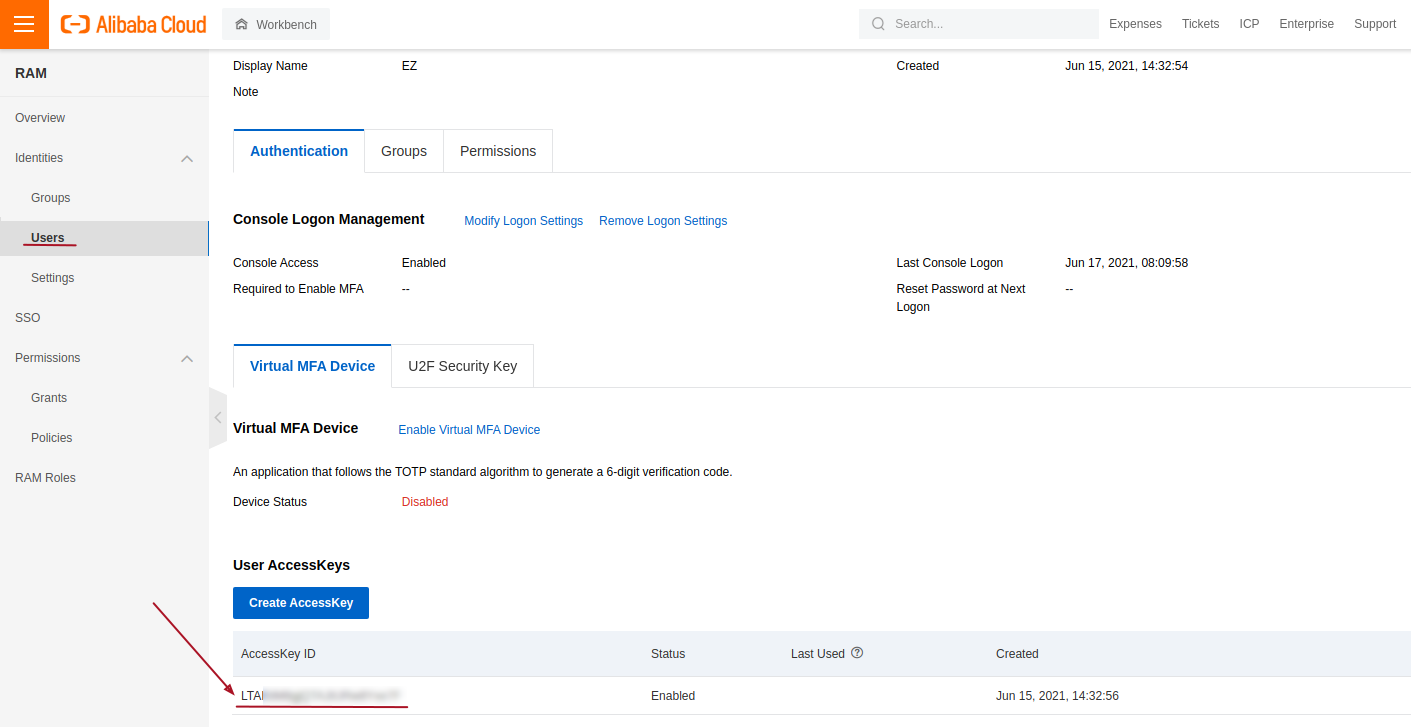This screenshot has width=1411, height=727.
Task: Click the User AccessKeys heading
Action: [291, 565]
